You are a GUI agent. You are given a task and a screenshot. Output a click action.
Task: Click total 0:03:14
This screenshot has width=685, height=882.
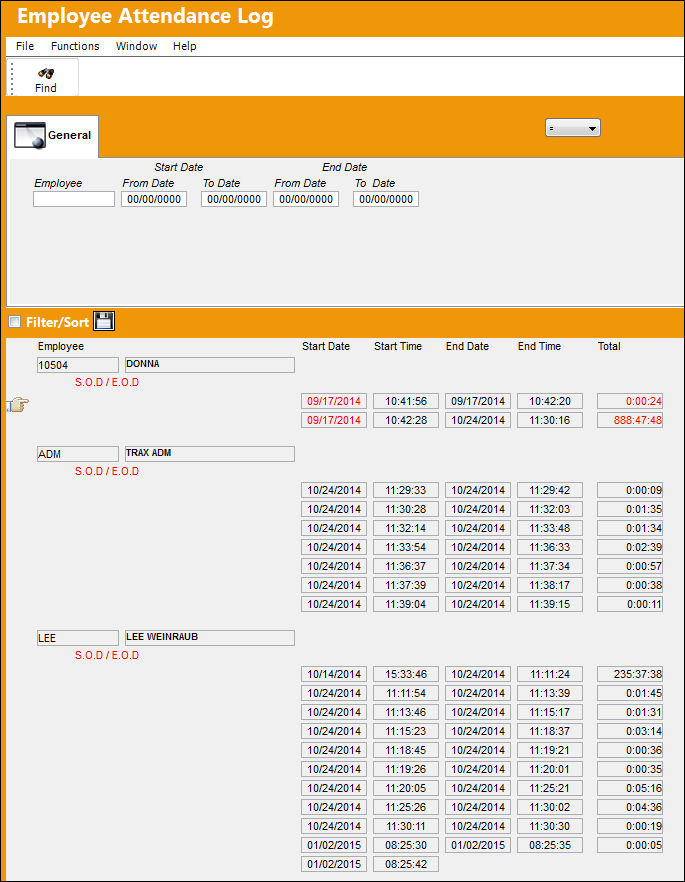tap(630, 731)
